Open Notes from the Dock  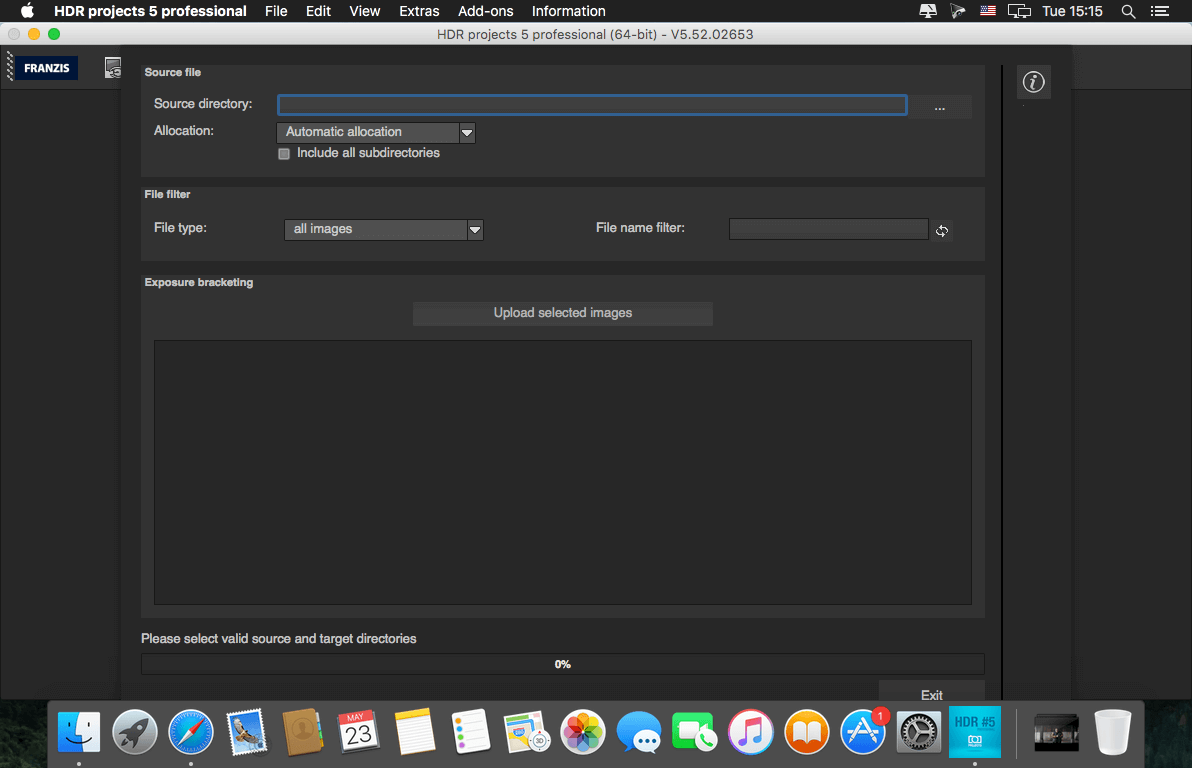tap(415, 732)
